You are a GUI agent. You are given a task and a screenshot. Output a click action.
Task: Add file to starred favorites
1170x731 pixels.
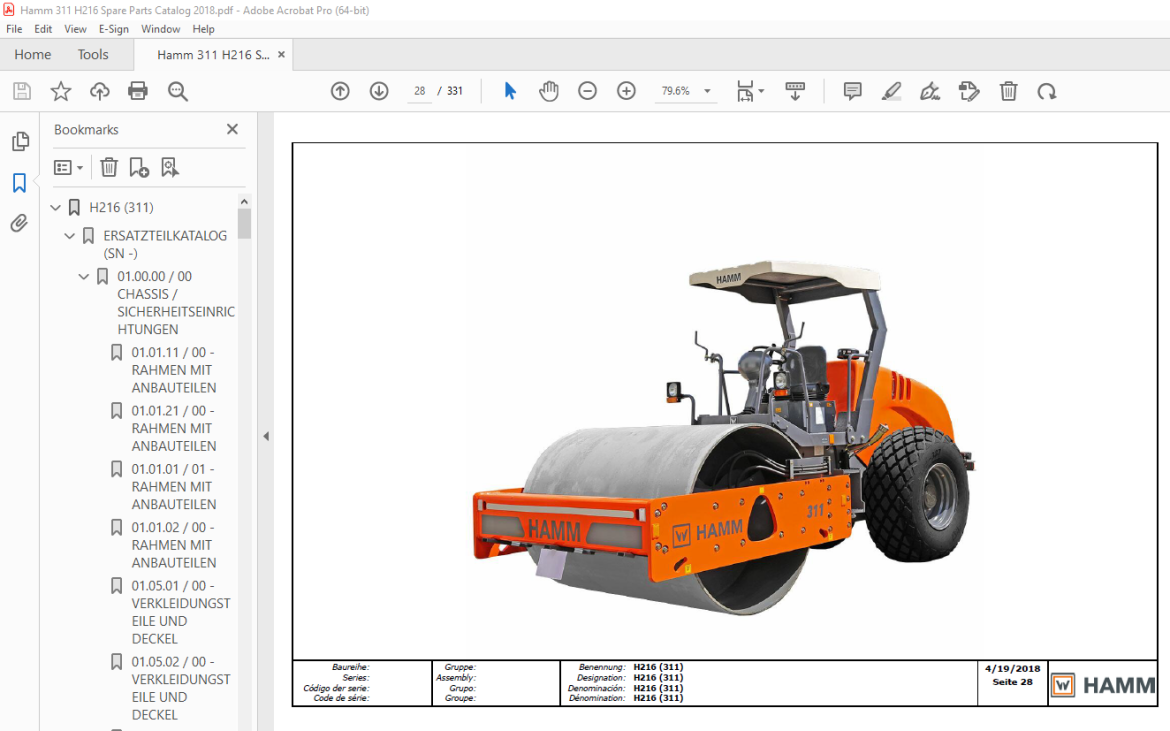pyautogui.click(x=60, y=91)
